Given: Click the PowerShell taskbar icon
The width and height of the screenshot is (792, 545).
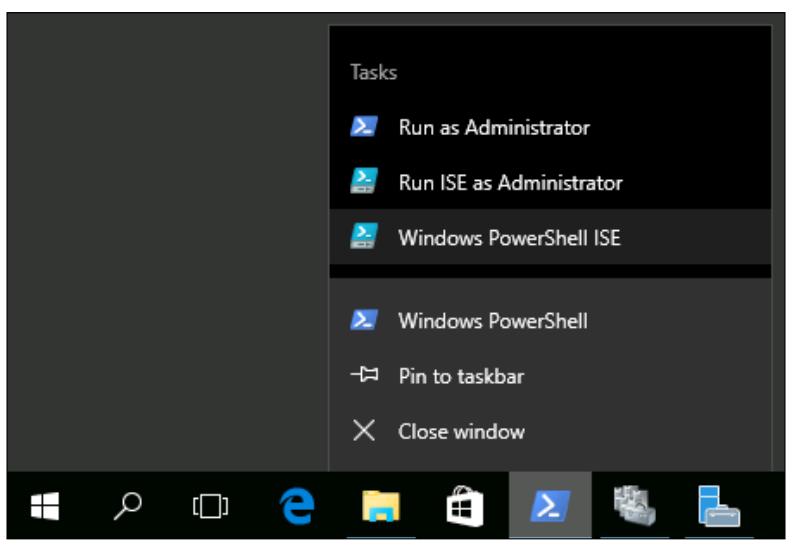Looking at the screenshot, I should (x=550, y=505).
